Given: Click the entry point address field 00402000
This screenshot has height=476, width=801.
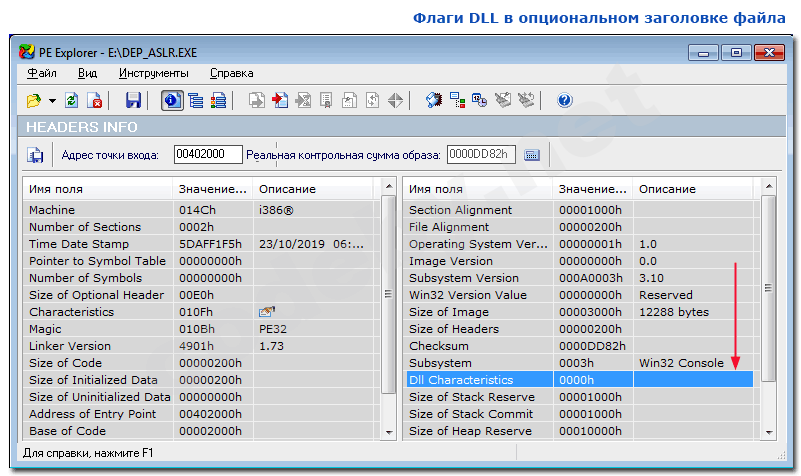Looking at the screenshot, I should pos(208,154).
